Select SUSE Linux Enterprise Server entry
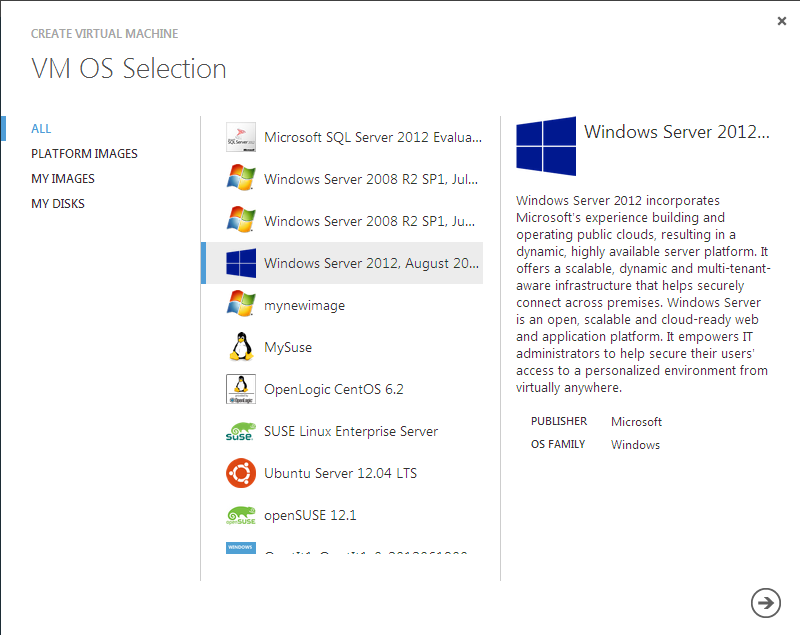 [344, 431]
